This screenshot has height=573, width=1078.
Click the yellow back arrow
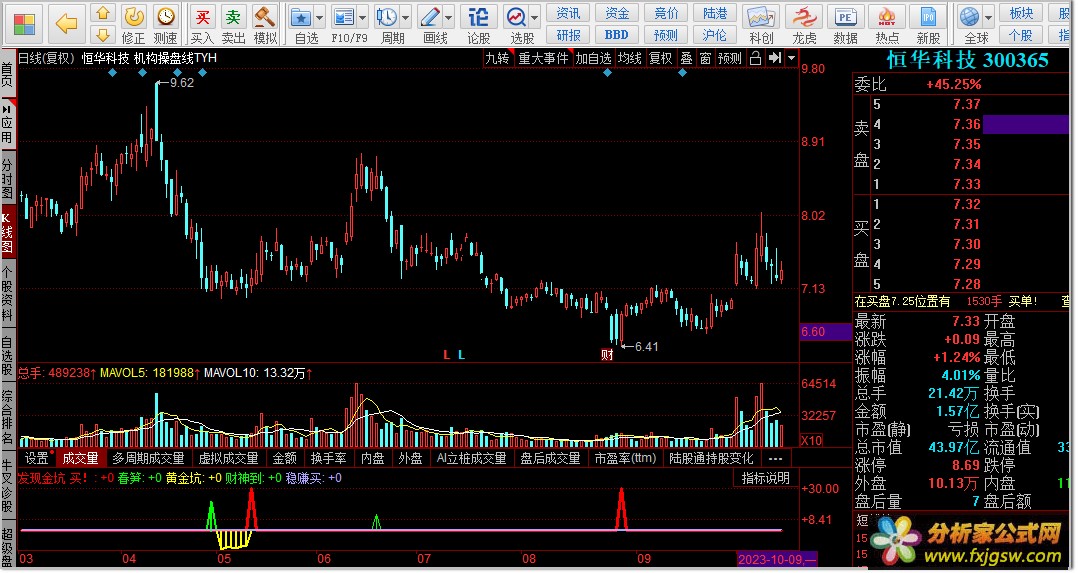tap(67, 24)
